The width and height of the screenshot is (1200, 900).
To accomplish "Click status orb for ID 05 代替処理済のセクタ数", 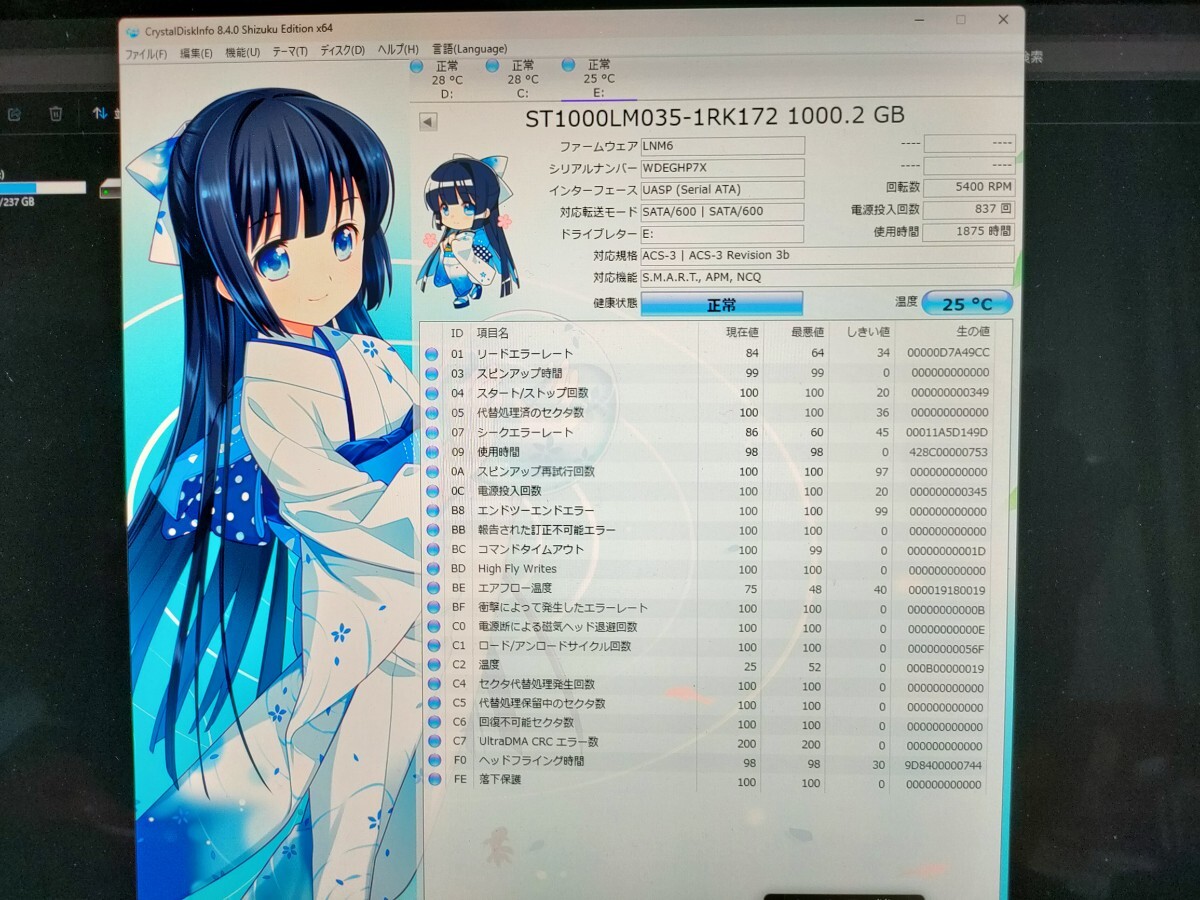I will pos(432,413).
